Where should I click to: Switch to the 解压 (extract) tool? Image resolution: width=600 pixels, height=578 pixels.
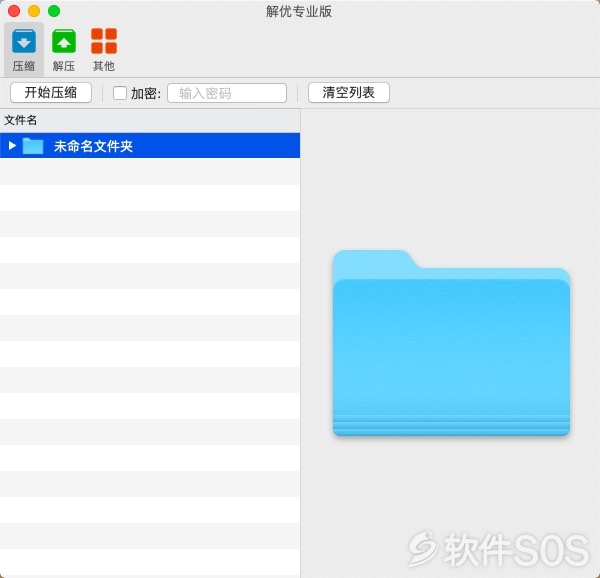point(64,49)
